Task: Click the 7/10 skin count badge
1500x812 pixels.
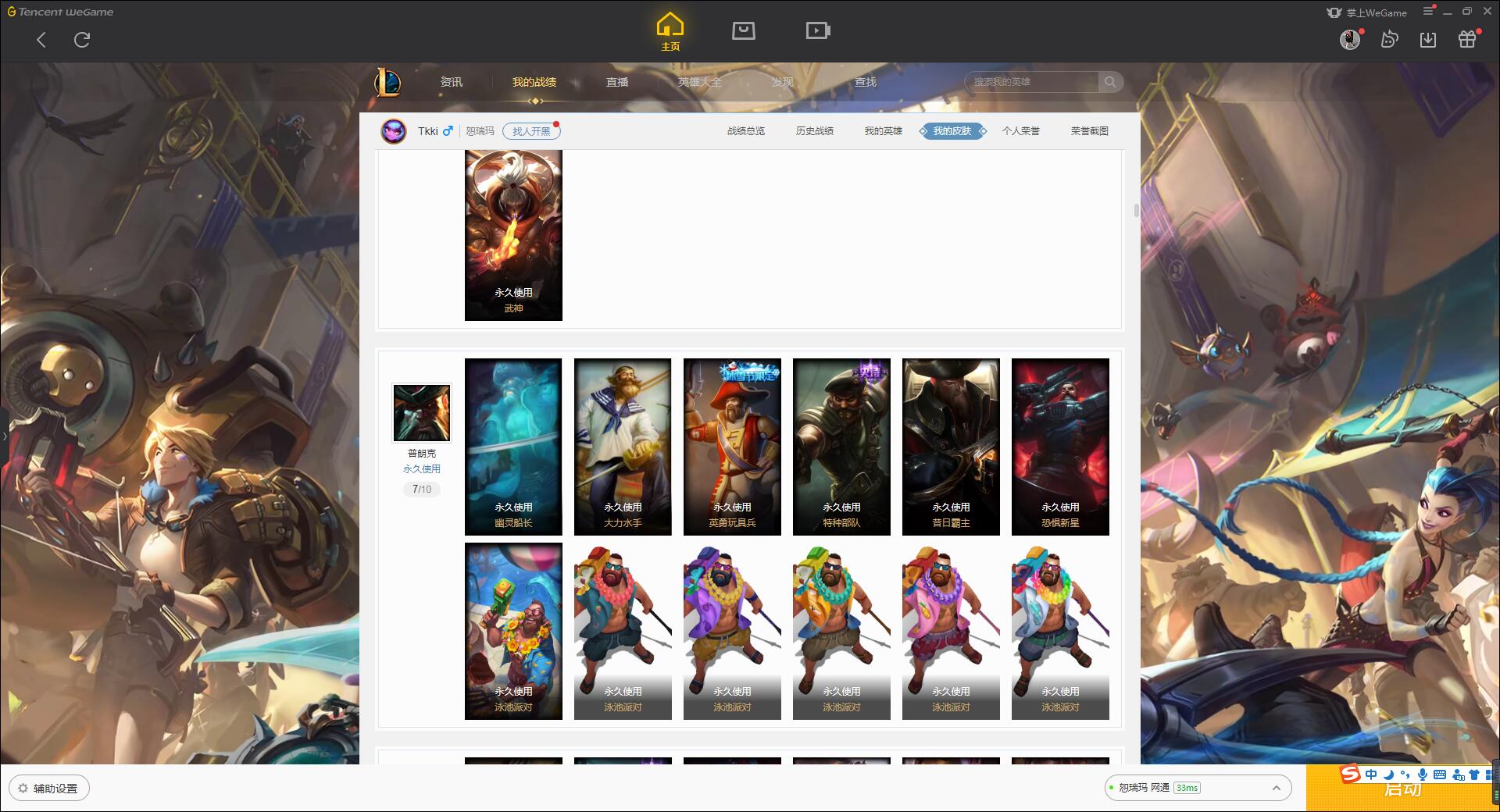Action: click(x=422, y=490)
